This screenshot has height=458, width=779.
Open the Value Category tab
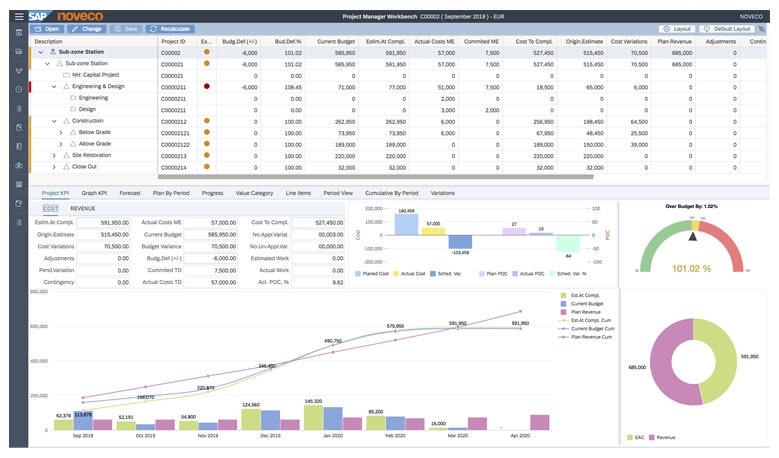[254, 193]
